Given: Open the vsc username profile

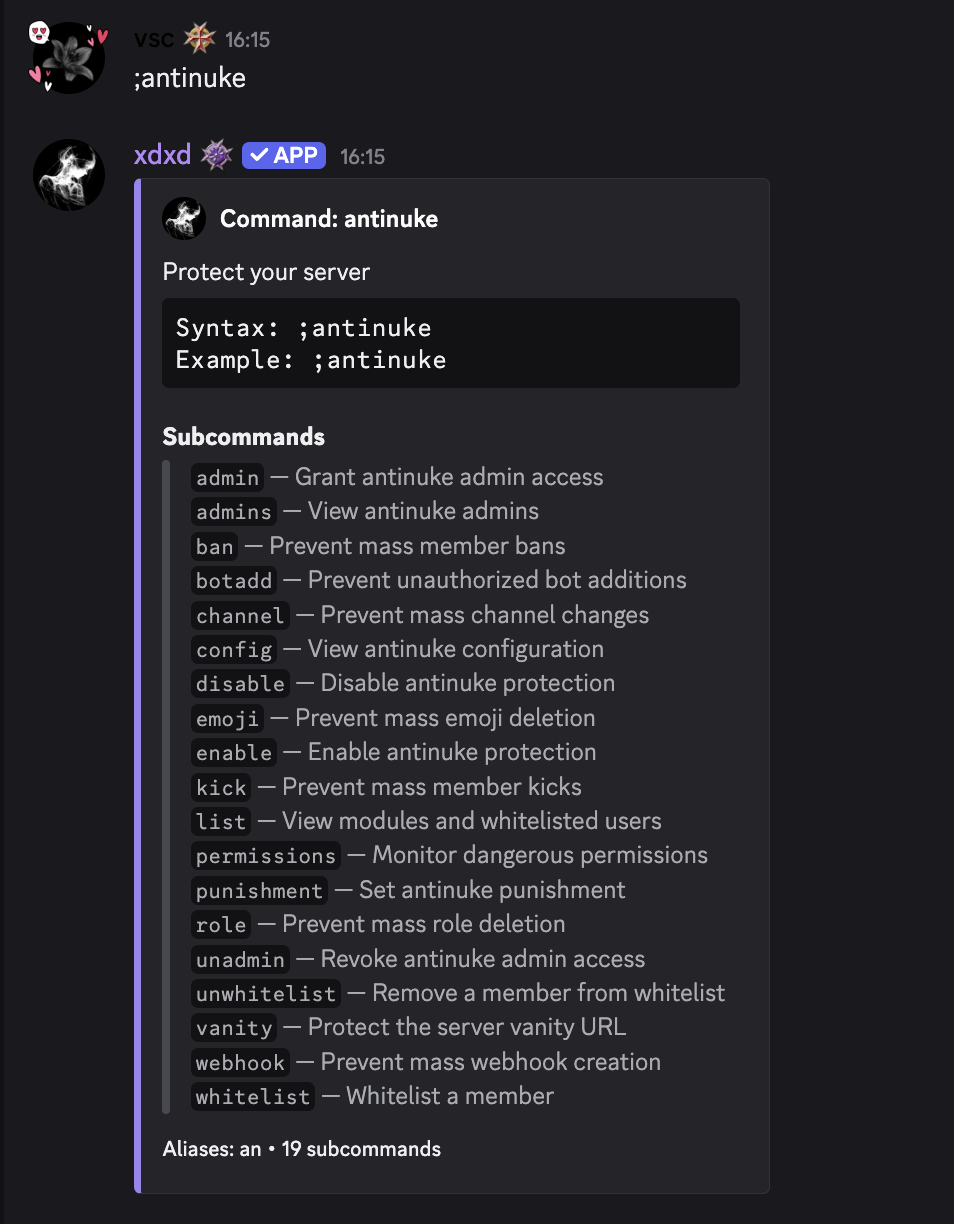Looking at the screenshot, I should click(154, 40).
